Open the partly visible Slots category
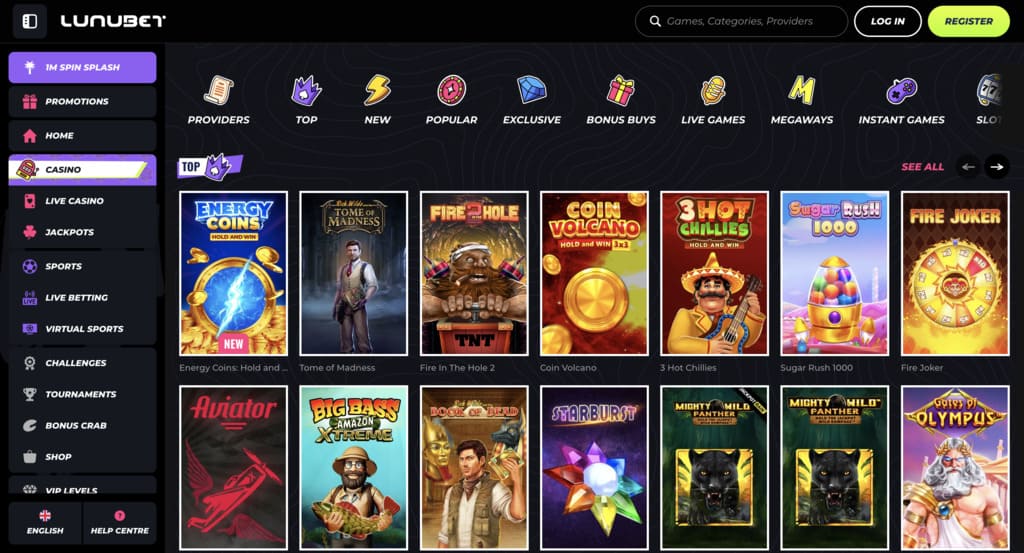This screenshot has height=553, width=1024. [x=989, y=99]
